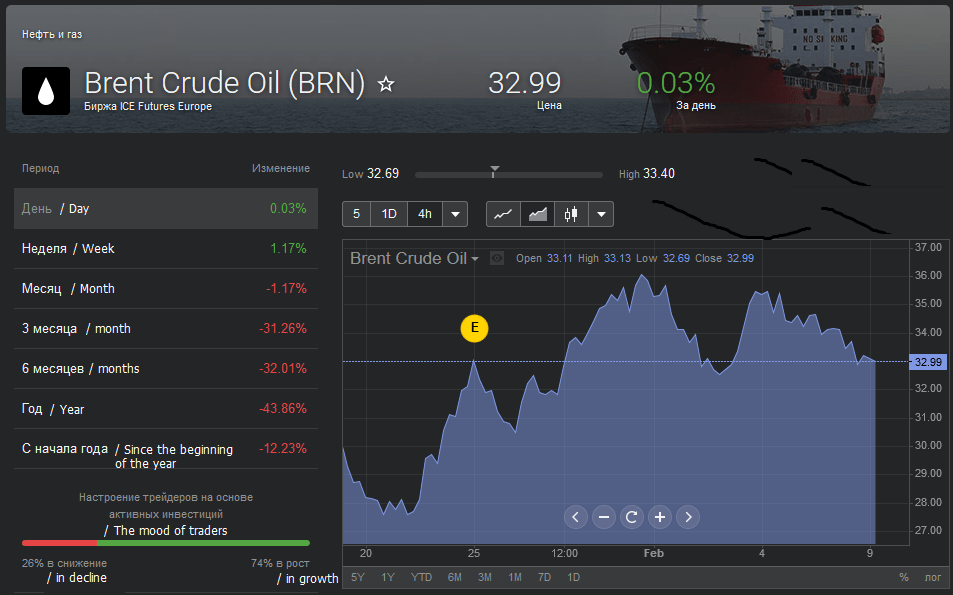Switch to candlestick chart view
Screen dimensions: 953x595
(x=570, y=213)
